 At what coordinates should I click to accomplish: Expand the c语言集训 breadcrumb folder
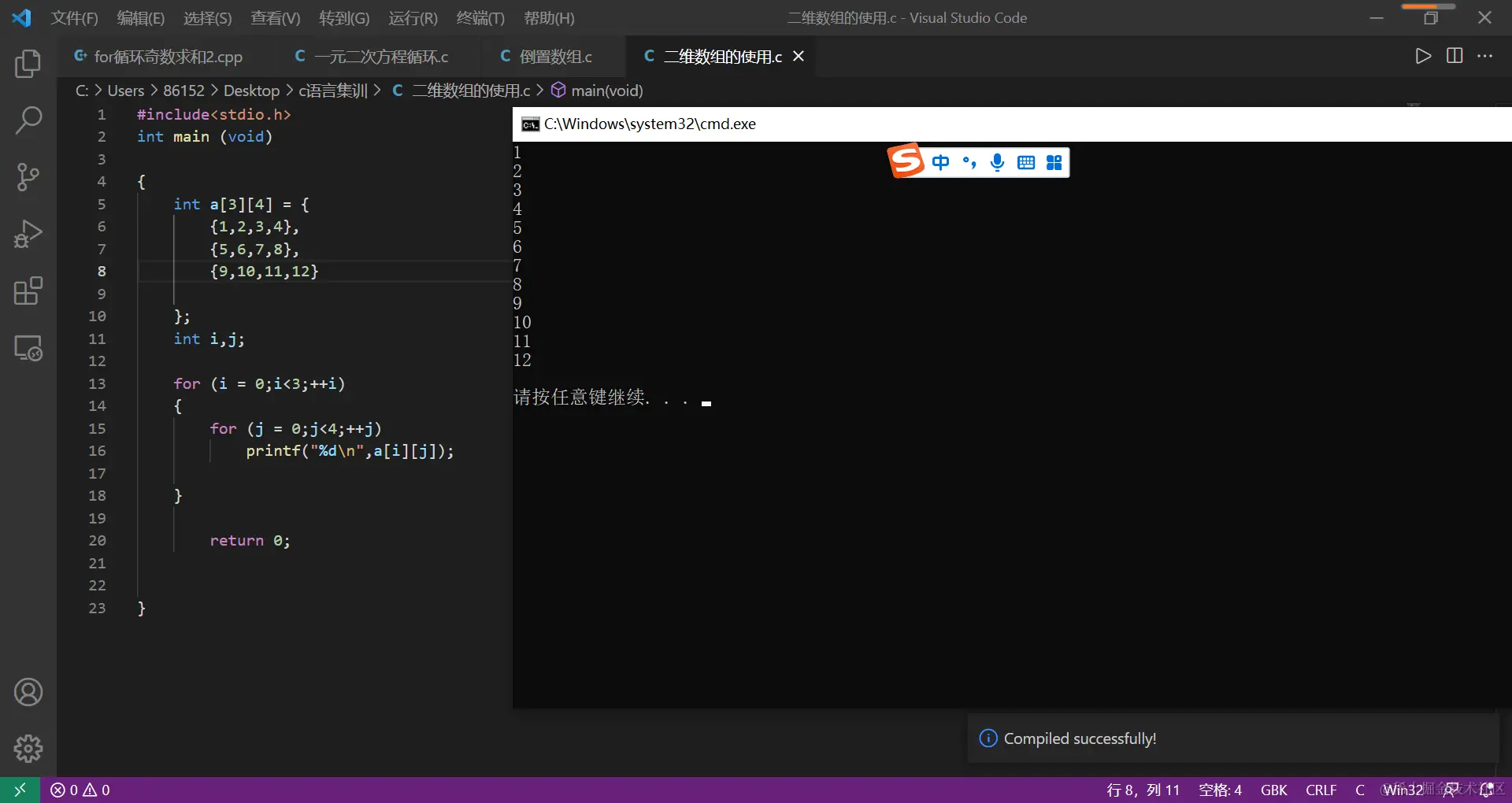(333, 91)
